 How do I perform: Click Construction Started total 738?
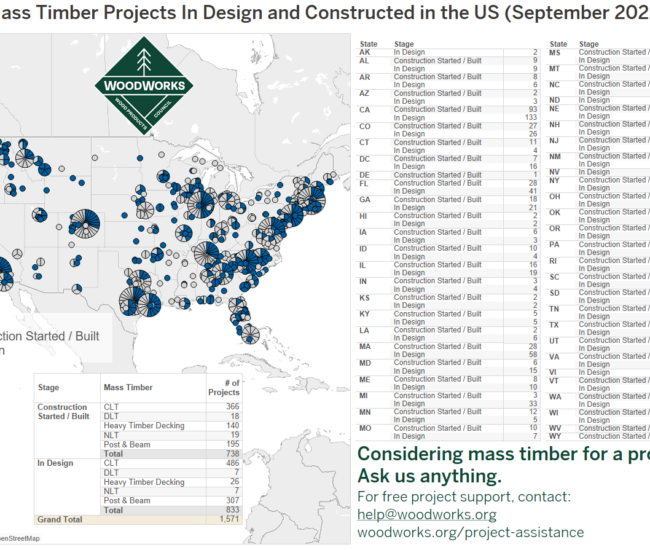coord(233,454)
